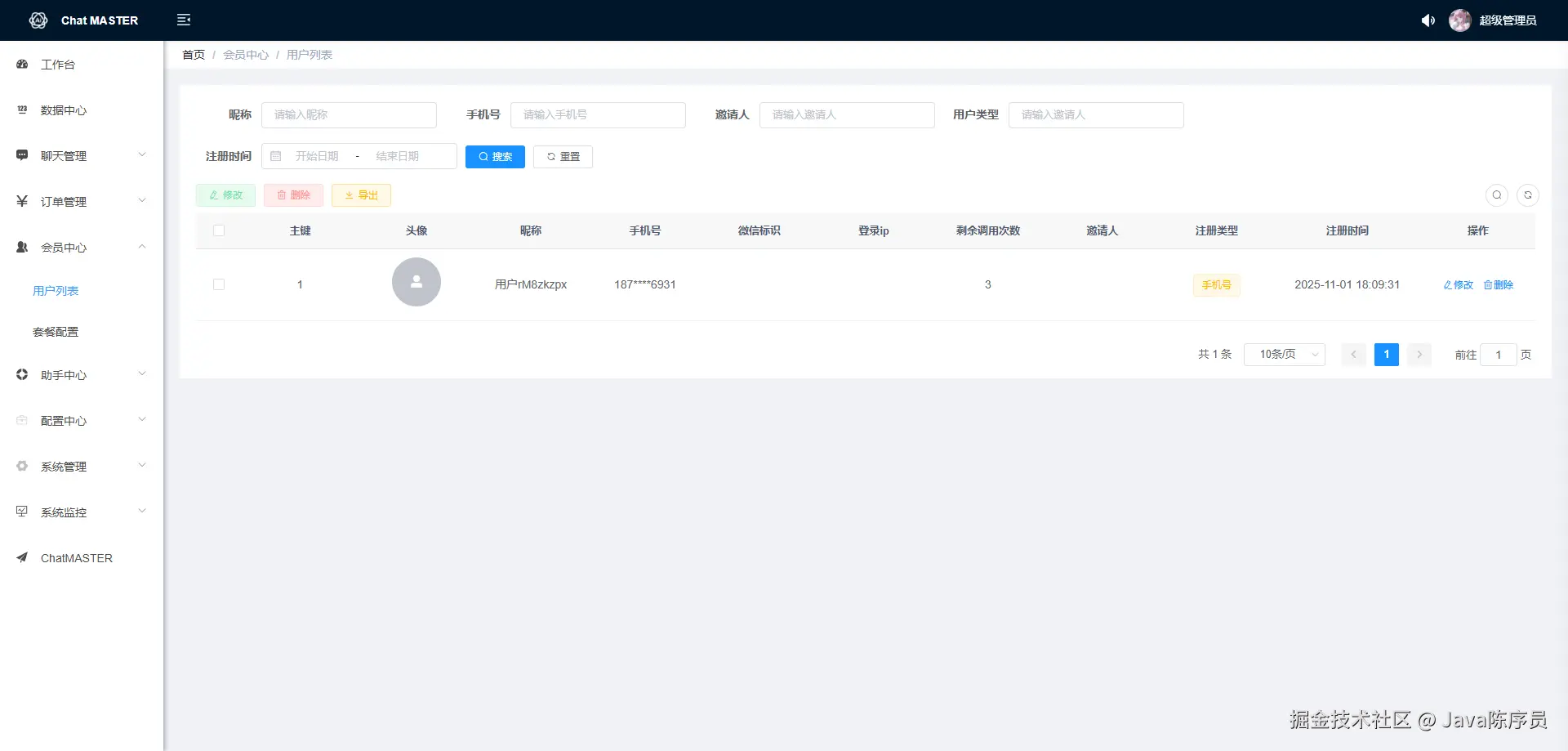Refresh the table with round refresh icon

[x=1528, y=195]
